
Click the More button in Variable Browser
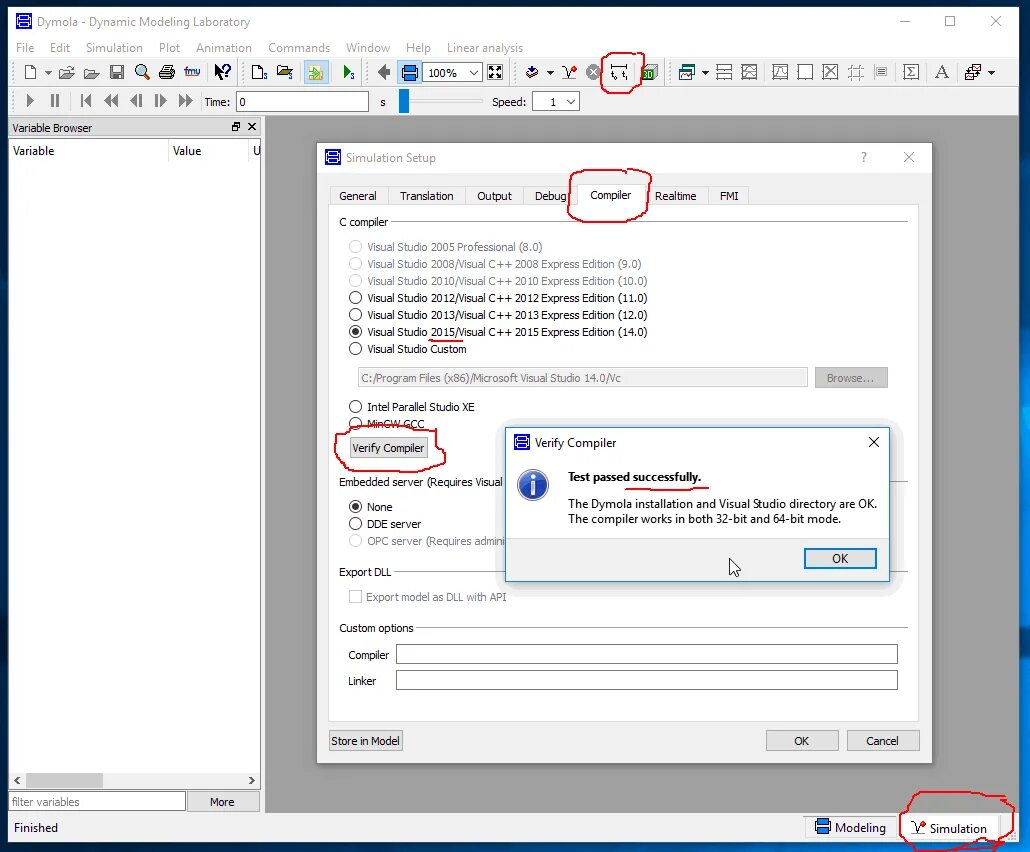pyautogui.click(x=223, y=801)
